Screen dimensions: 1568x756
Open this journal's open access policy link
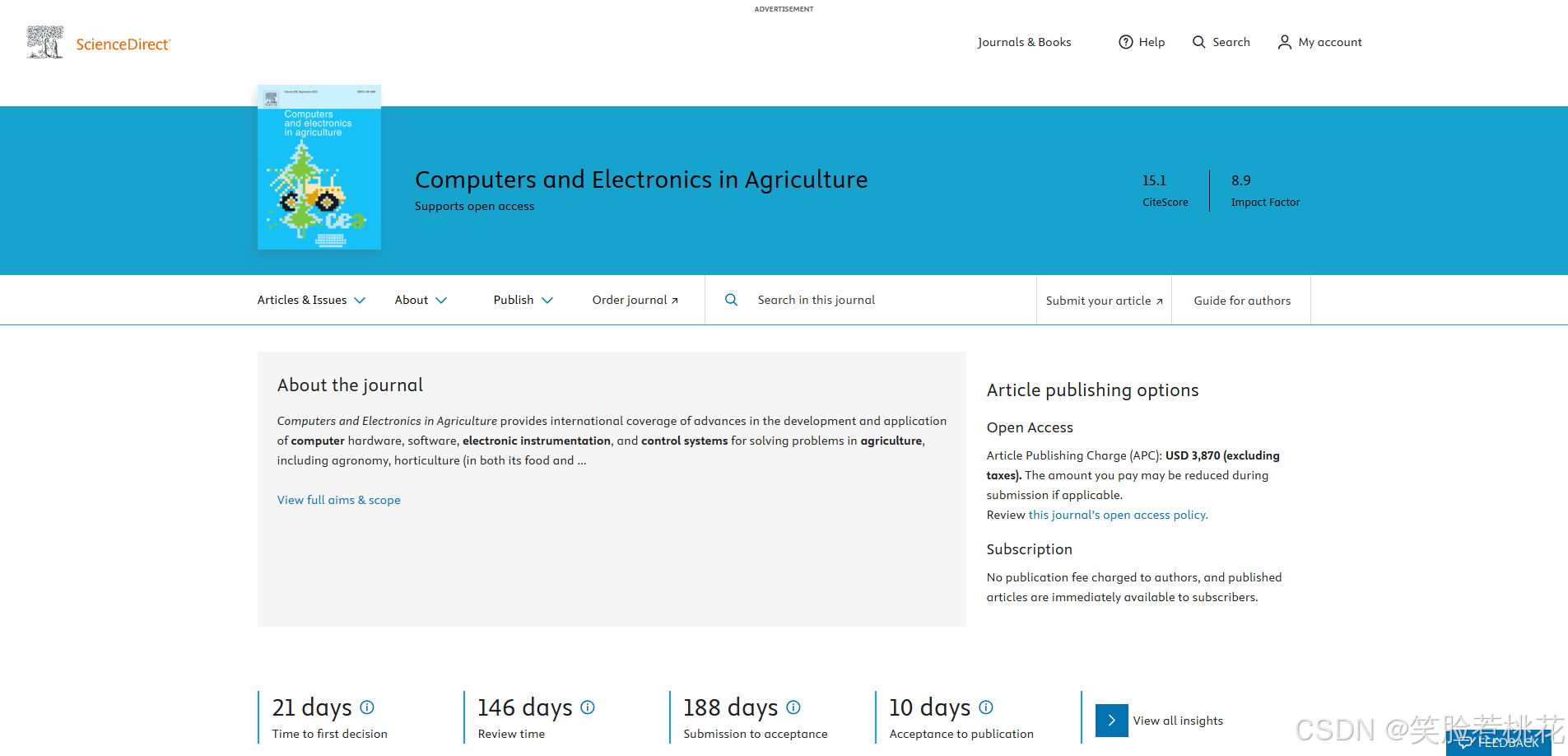[1118, 515]
